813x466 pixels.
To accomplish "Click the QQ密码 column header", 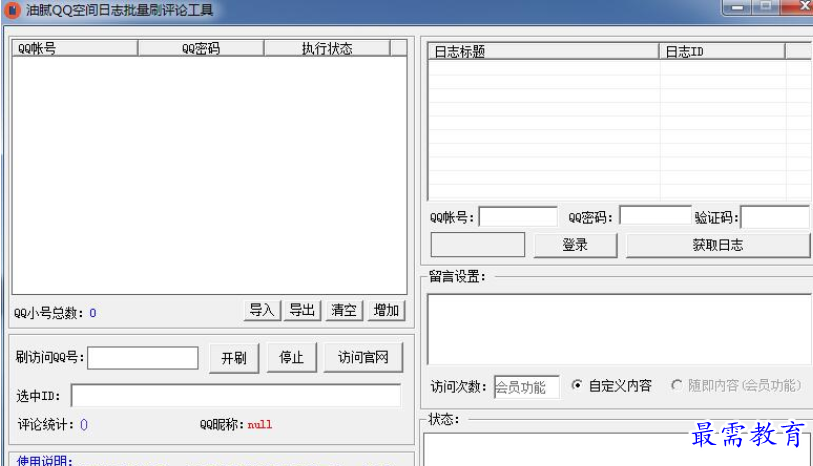I will [x=201, y=48].
